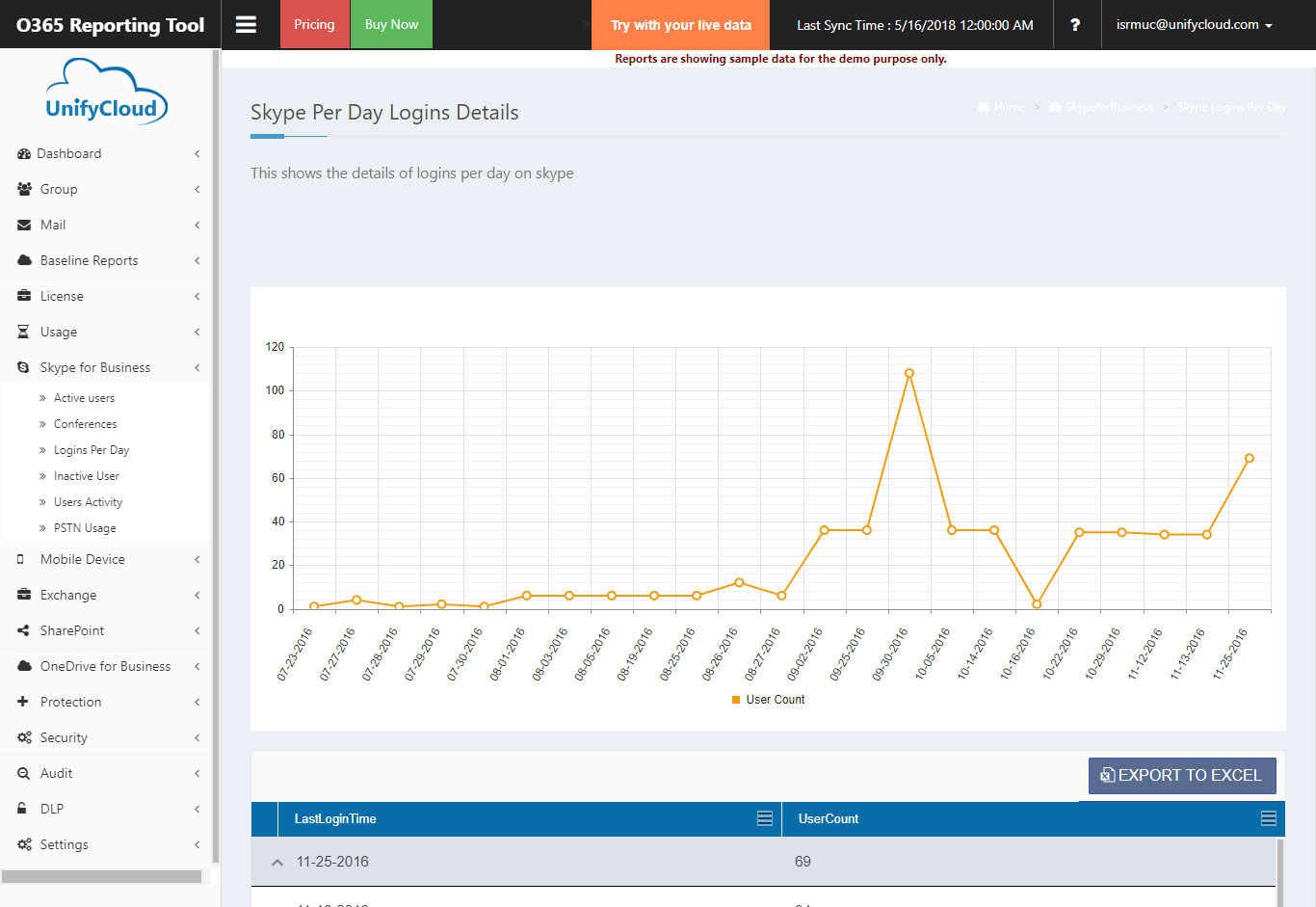Open Active users report
Image resolution: width=1316 pixels, height=907 pixels.
coord(84,398)
